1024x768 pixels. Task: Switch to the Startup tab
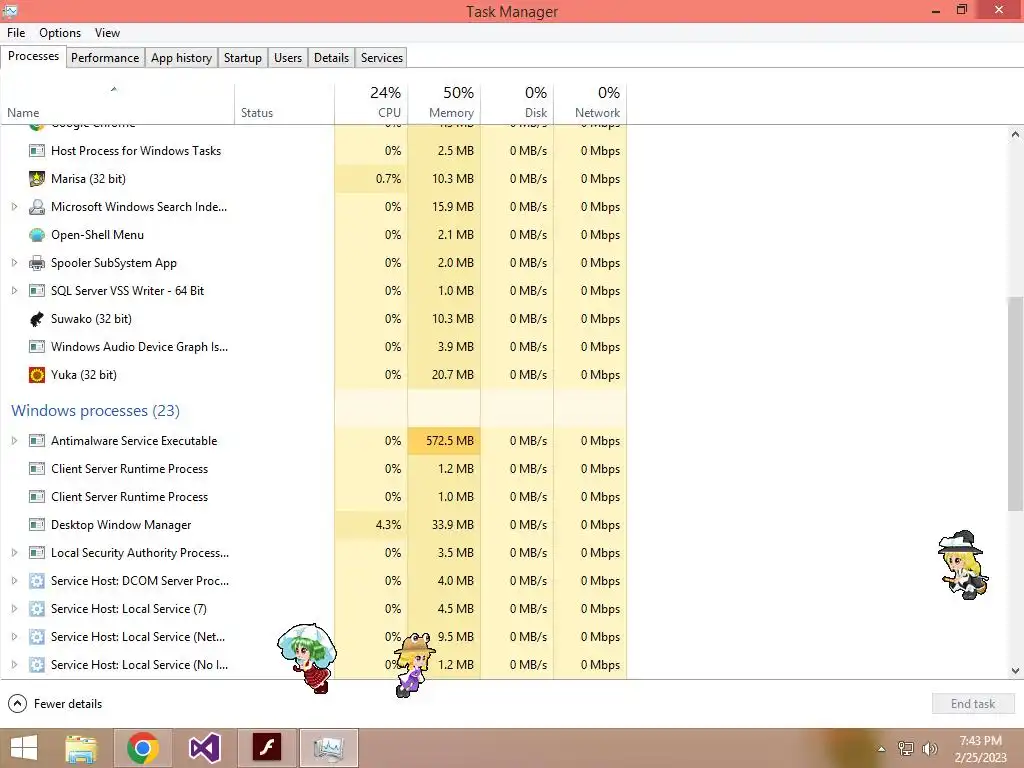[x=243, y=57]
